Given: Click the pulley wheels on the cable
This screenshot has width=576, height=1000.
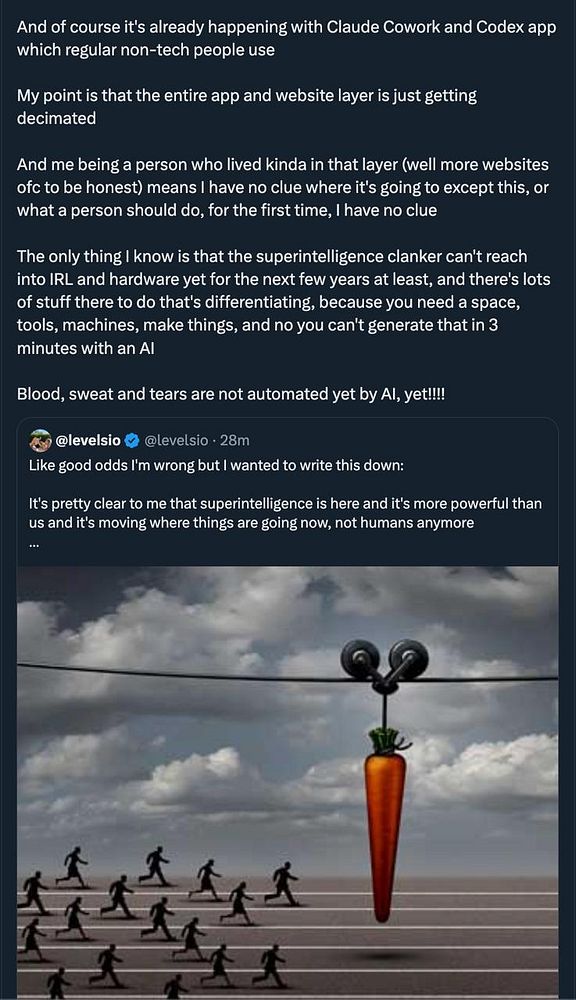Looking at the screenshot, I should [x=385, y=661].
